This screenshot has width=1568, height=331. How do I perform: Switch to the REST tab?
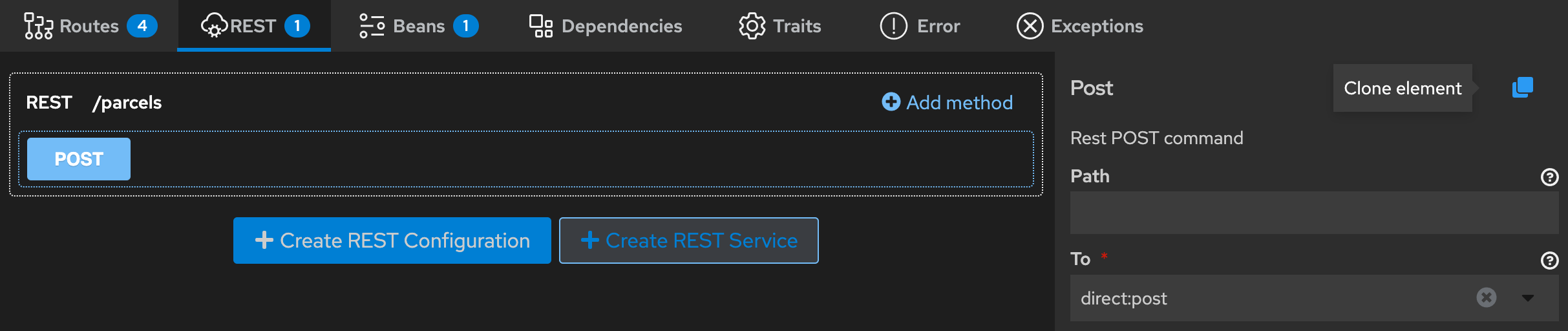click(x=254, y=26)
